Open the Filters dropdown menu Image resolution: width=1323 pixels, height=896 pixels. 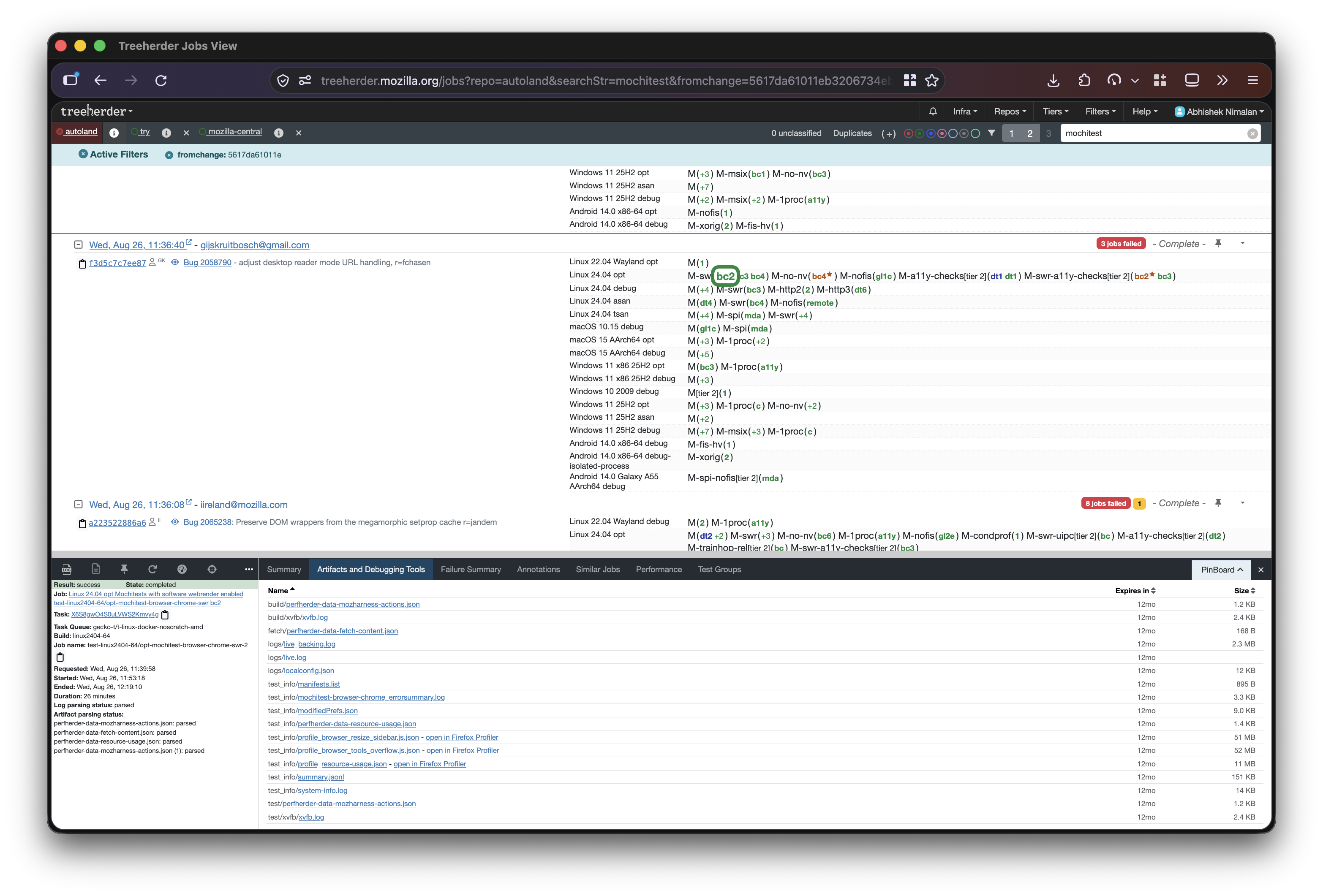(x=1100, y=111)
